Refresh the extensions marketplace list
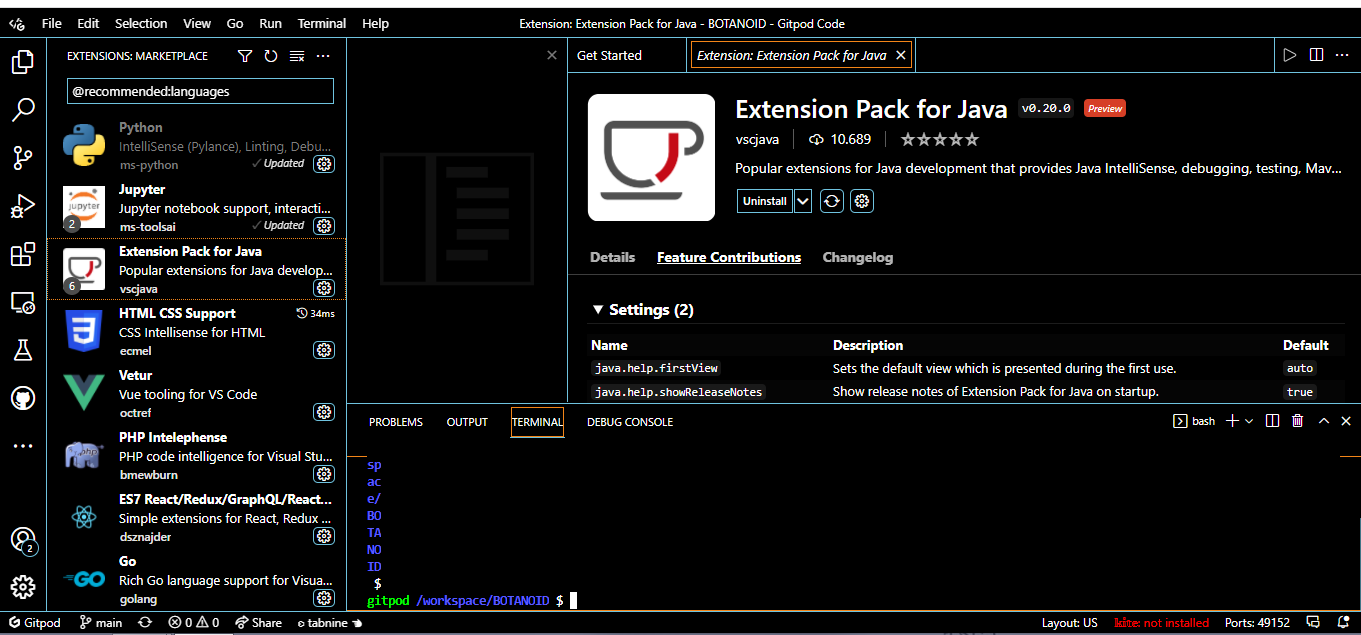This screenshot has width=1361, height=635. click(x=271, y=56)
